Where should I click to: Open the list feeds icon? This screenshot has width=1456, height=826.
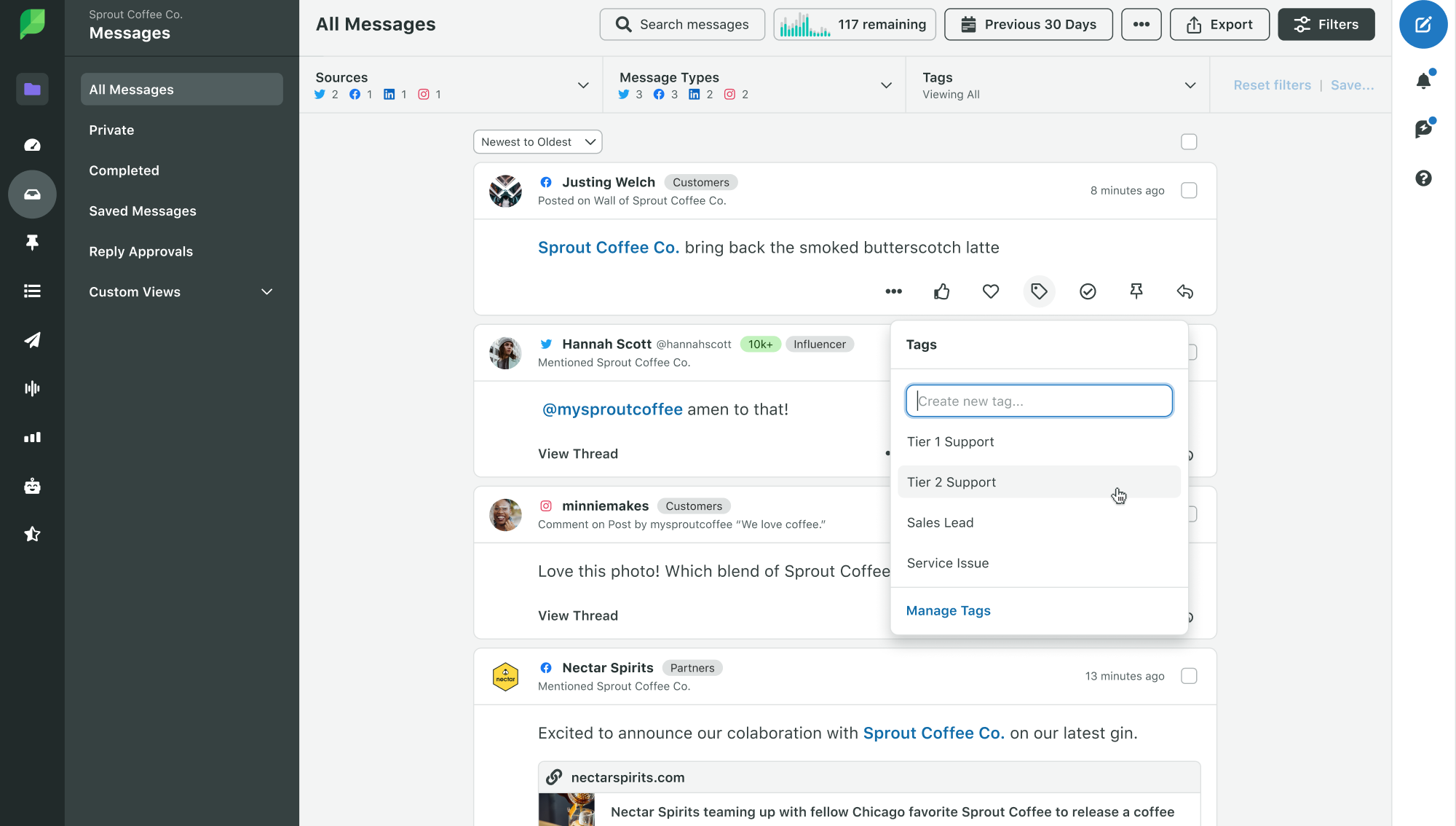[x=32, y=291]
